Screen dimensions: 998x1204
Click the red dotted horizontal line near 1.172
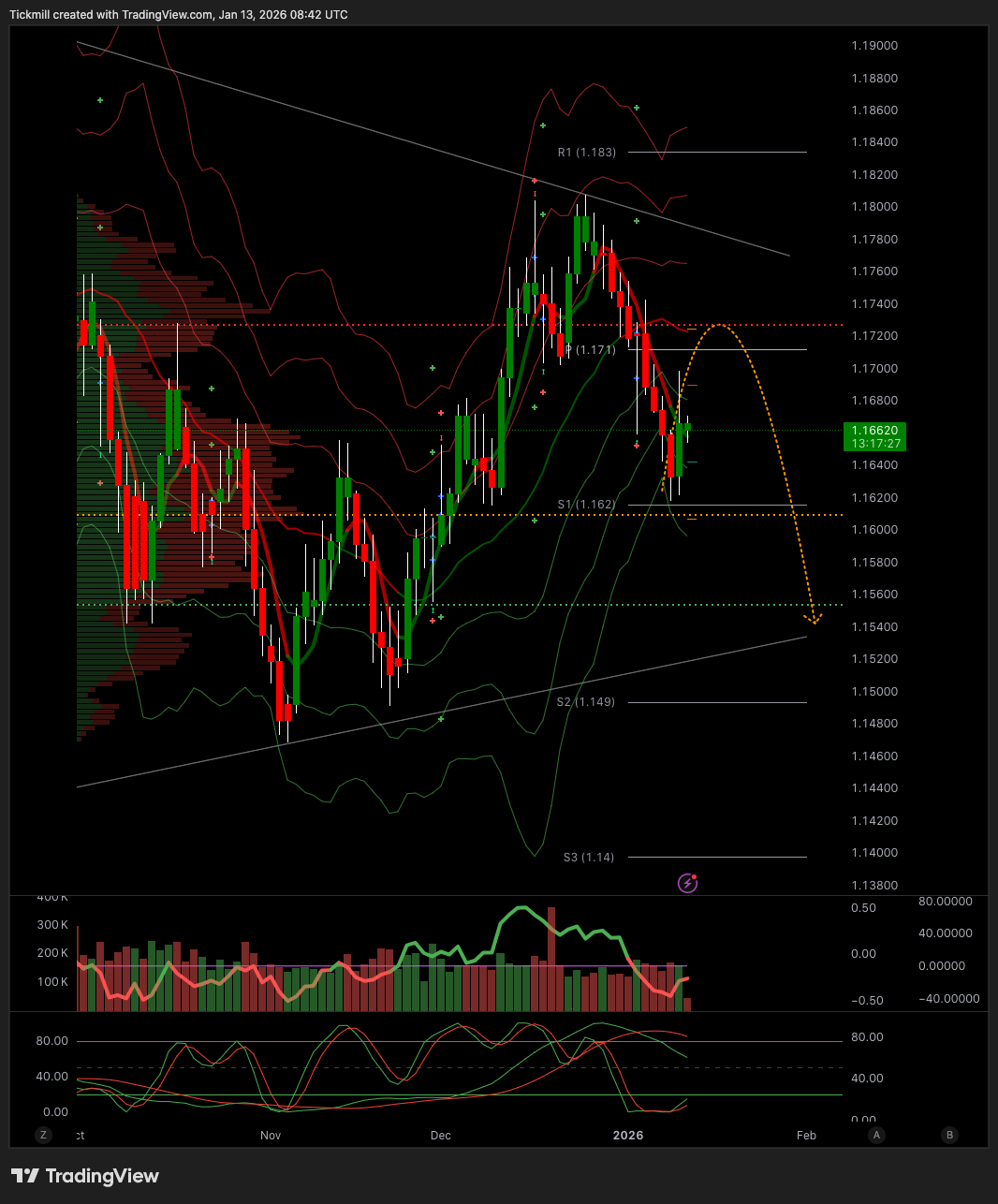tap(374, 325)
